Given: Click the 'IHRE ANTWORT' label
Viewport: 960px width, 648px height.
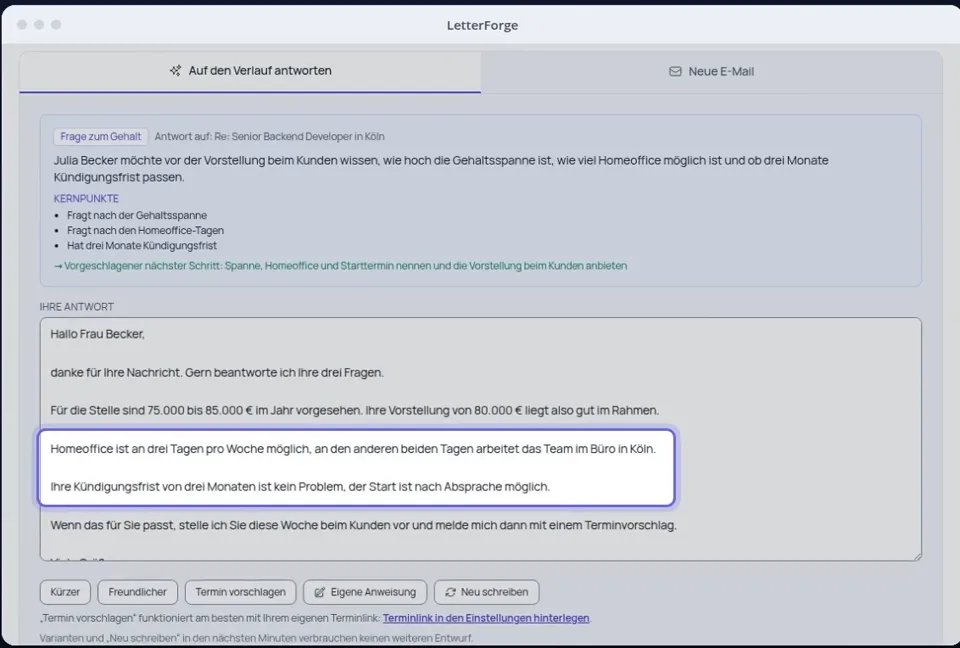Looking at the screenshot, I should (x=77, y=307).
